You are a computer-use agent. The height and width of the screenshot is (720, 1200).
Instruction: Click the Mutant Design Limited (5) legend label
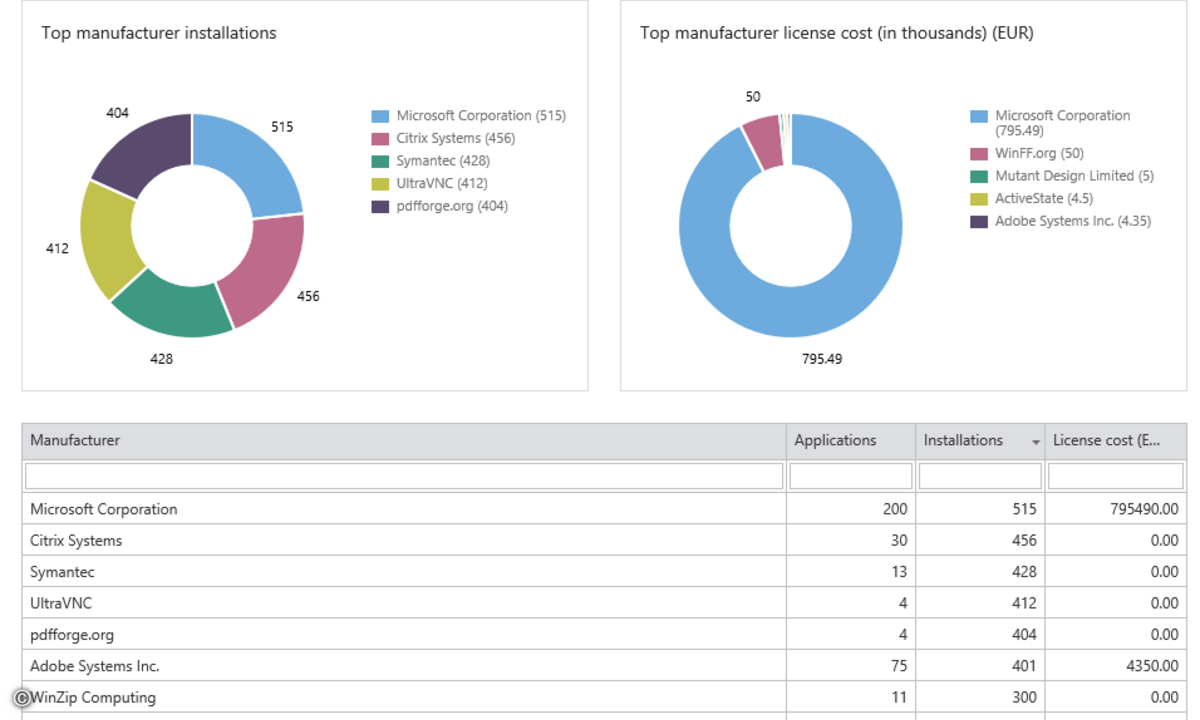[x=1074, y=176]
